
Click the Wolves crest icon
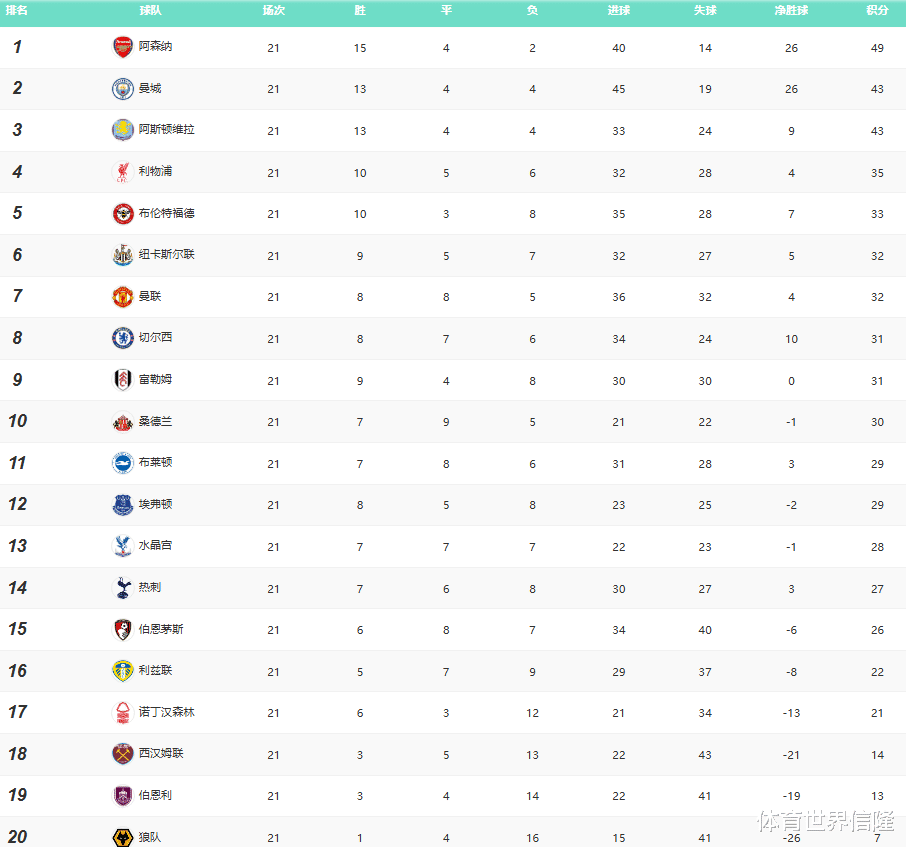[122, 837]
